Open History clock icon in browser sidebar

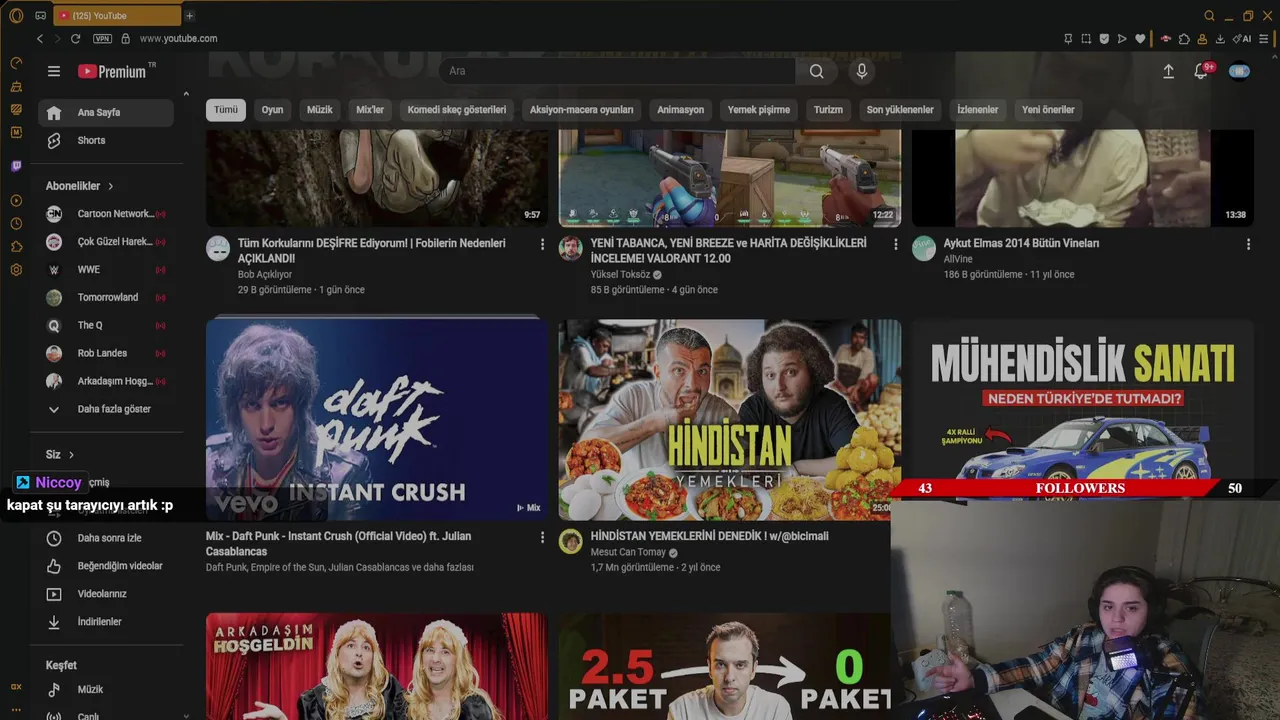[16, 224]
